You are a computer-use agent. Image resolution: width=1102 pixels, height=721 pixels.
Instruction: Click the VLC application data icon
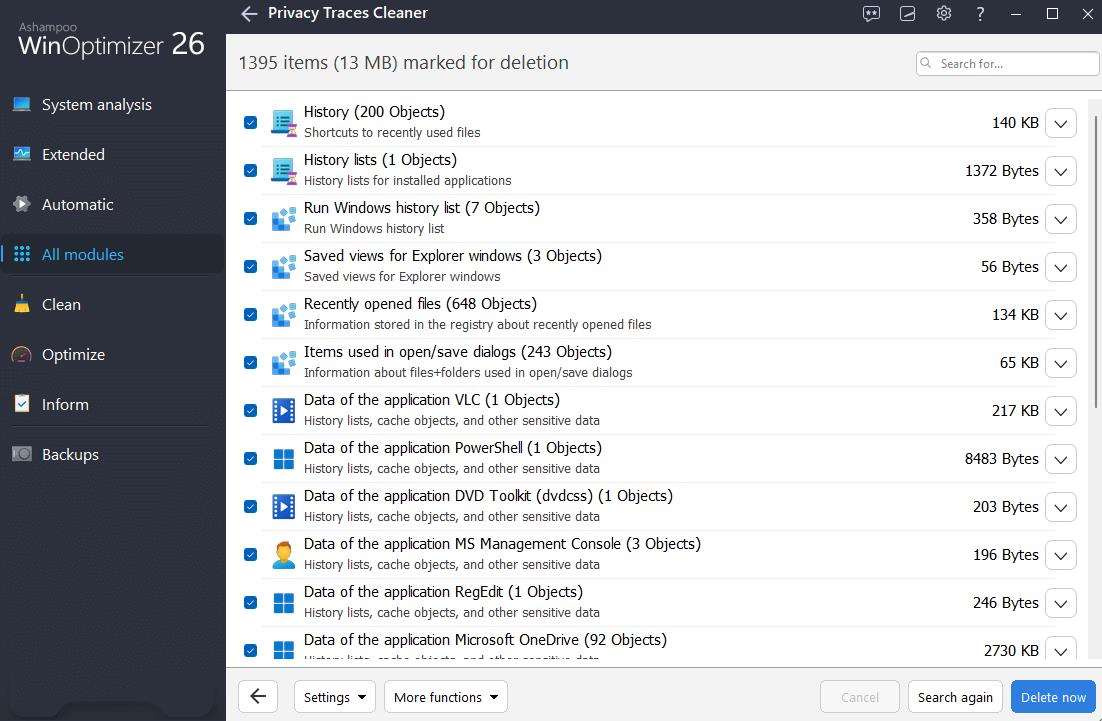(283, 411)
